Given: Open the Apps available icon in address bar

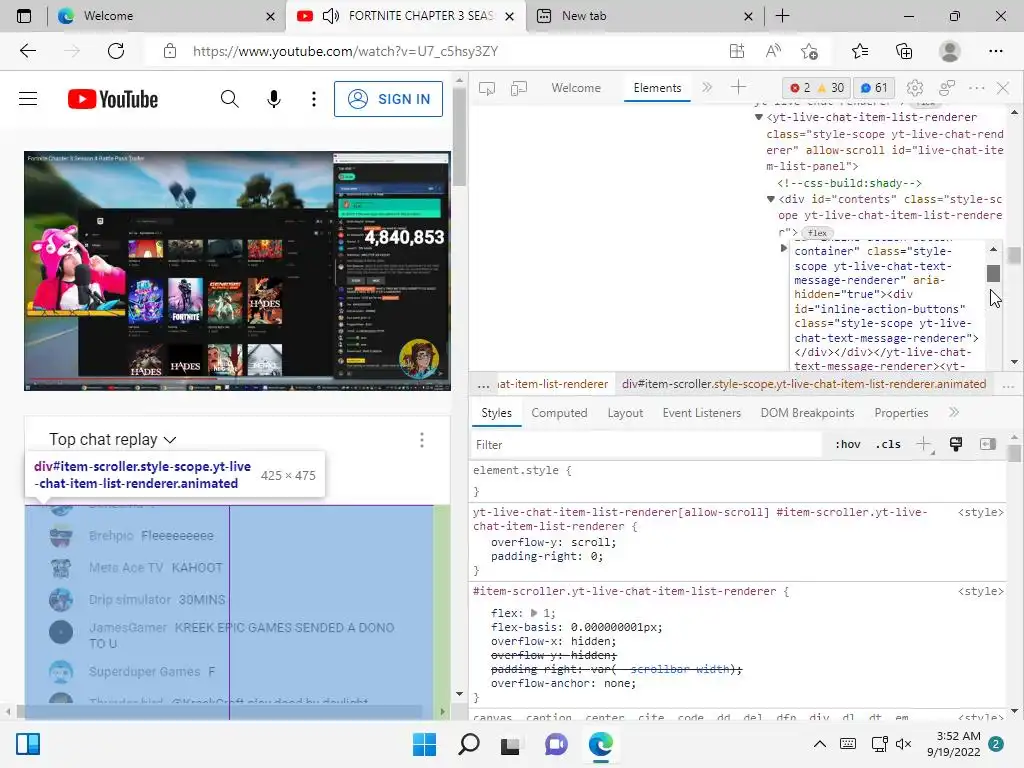Looking at the screenshot, I should coord(737,51).
